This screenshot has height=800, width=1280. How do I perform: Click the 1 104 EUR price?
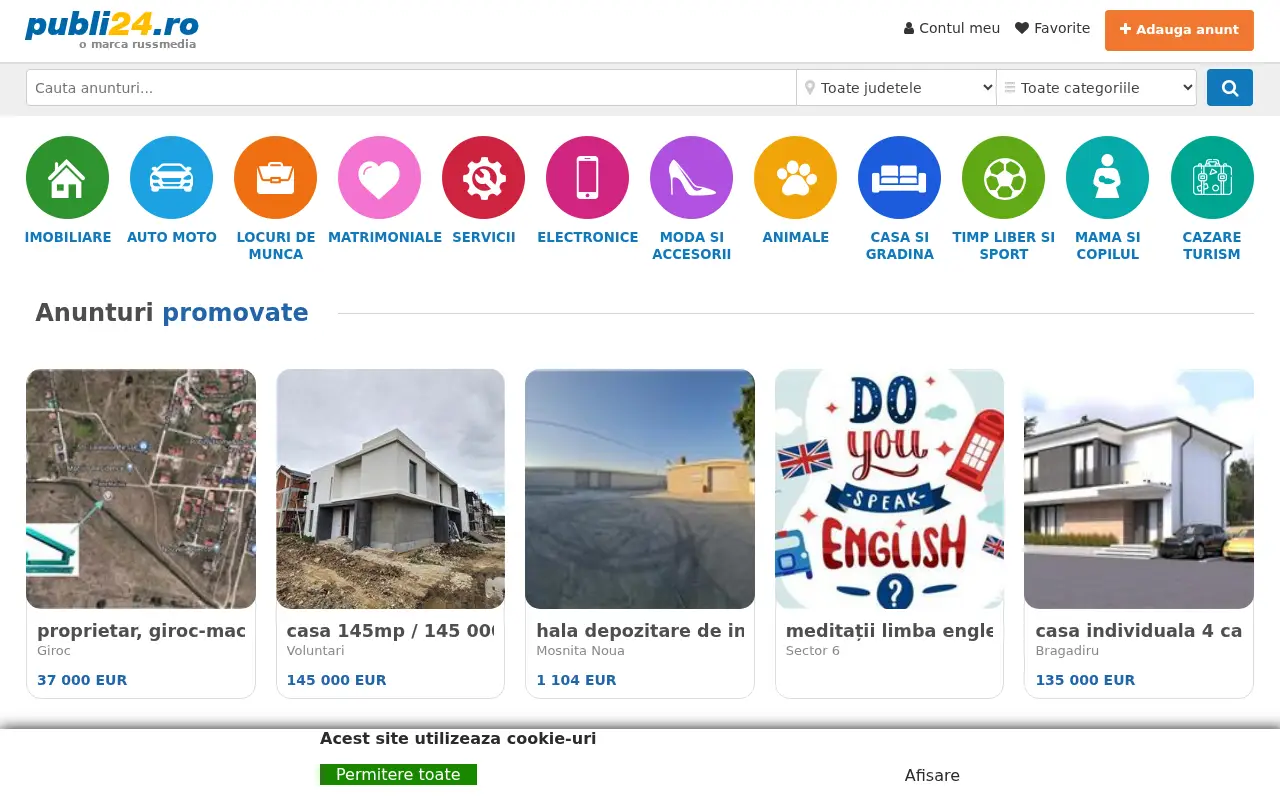click(576, 680)
